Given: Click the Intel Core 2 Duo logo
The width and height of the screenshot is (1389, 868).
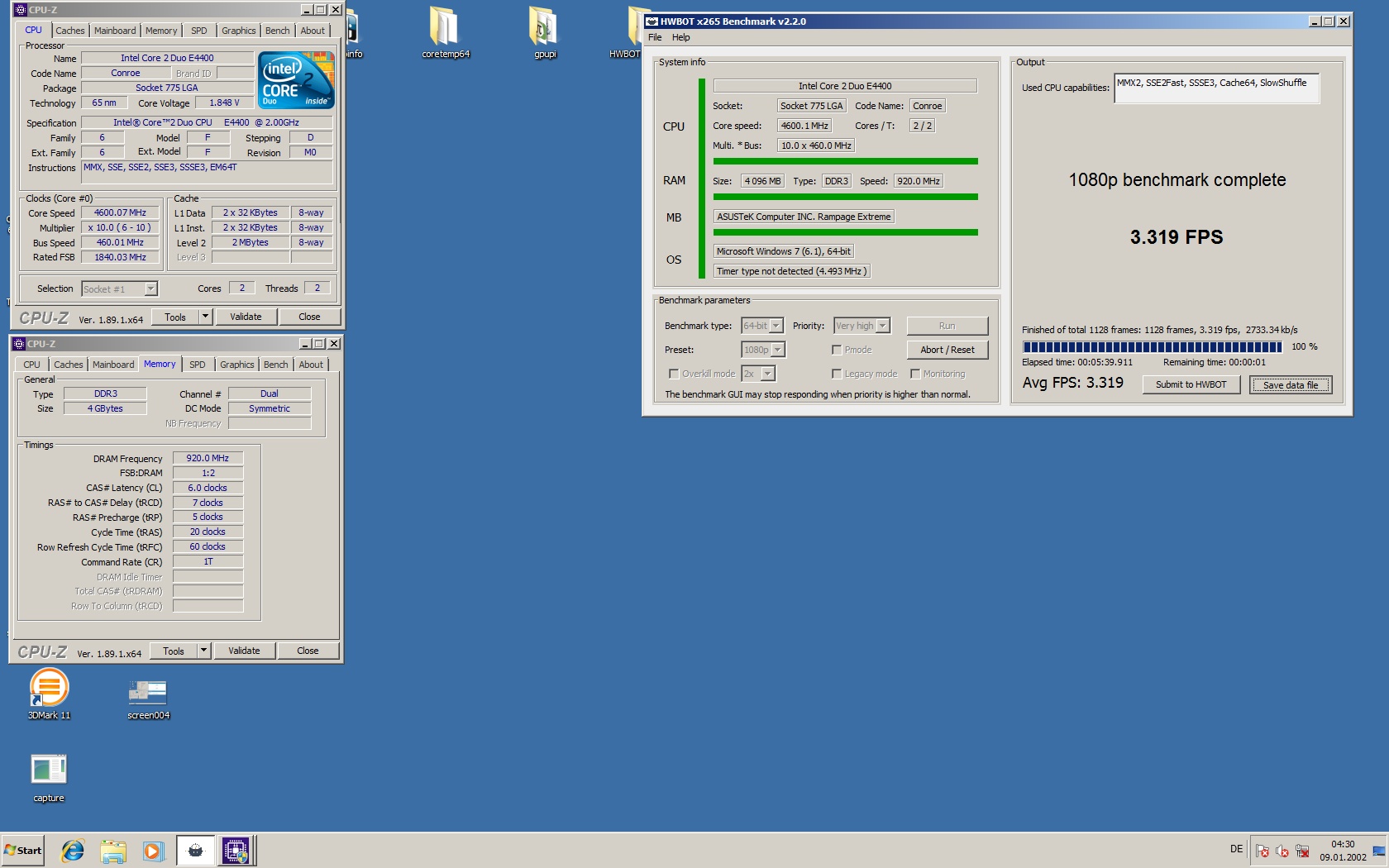Looking at the screenshot, I should (x=296, y=80).
